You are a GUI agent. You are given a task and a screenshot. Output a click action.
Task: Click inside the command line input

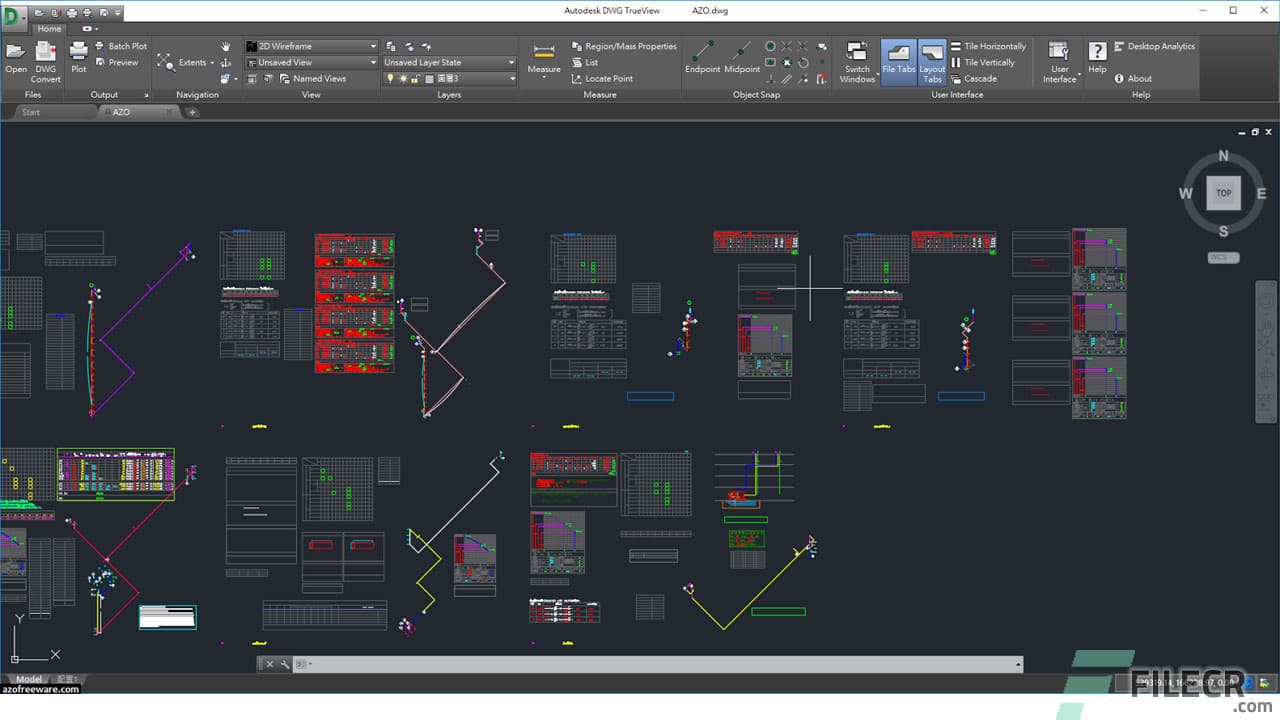coord(600,663)
